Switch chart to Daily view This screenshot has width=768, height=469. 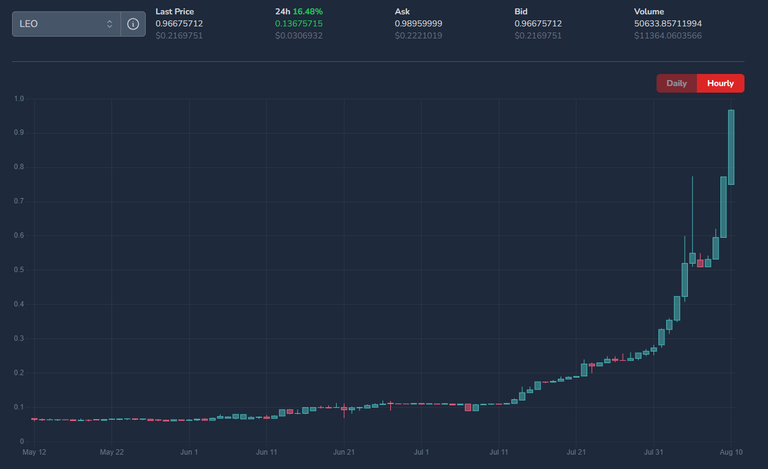pos(676,83)
